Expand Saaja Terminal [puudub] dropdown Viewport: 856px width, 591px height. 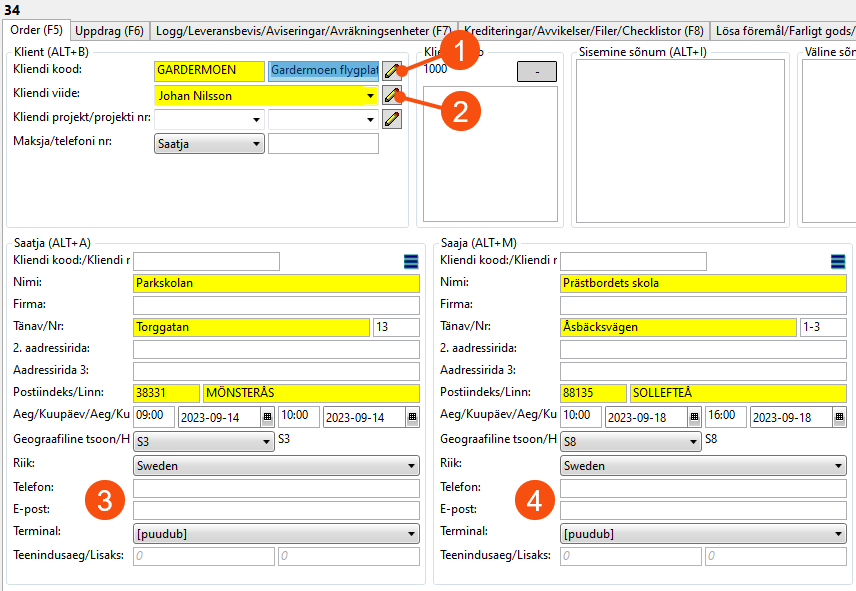(x=838, y=534)
